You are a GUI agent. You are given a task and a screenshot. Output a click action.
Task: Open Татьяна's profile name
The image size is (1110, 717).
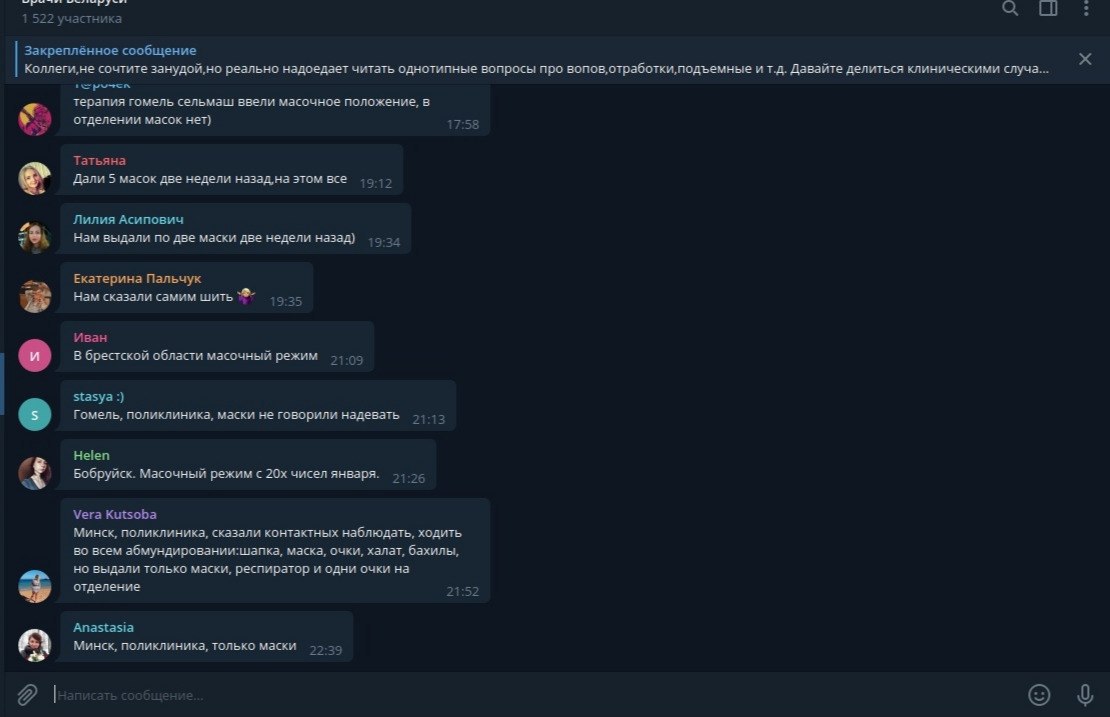[x=99, y=161]
